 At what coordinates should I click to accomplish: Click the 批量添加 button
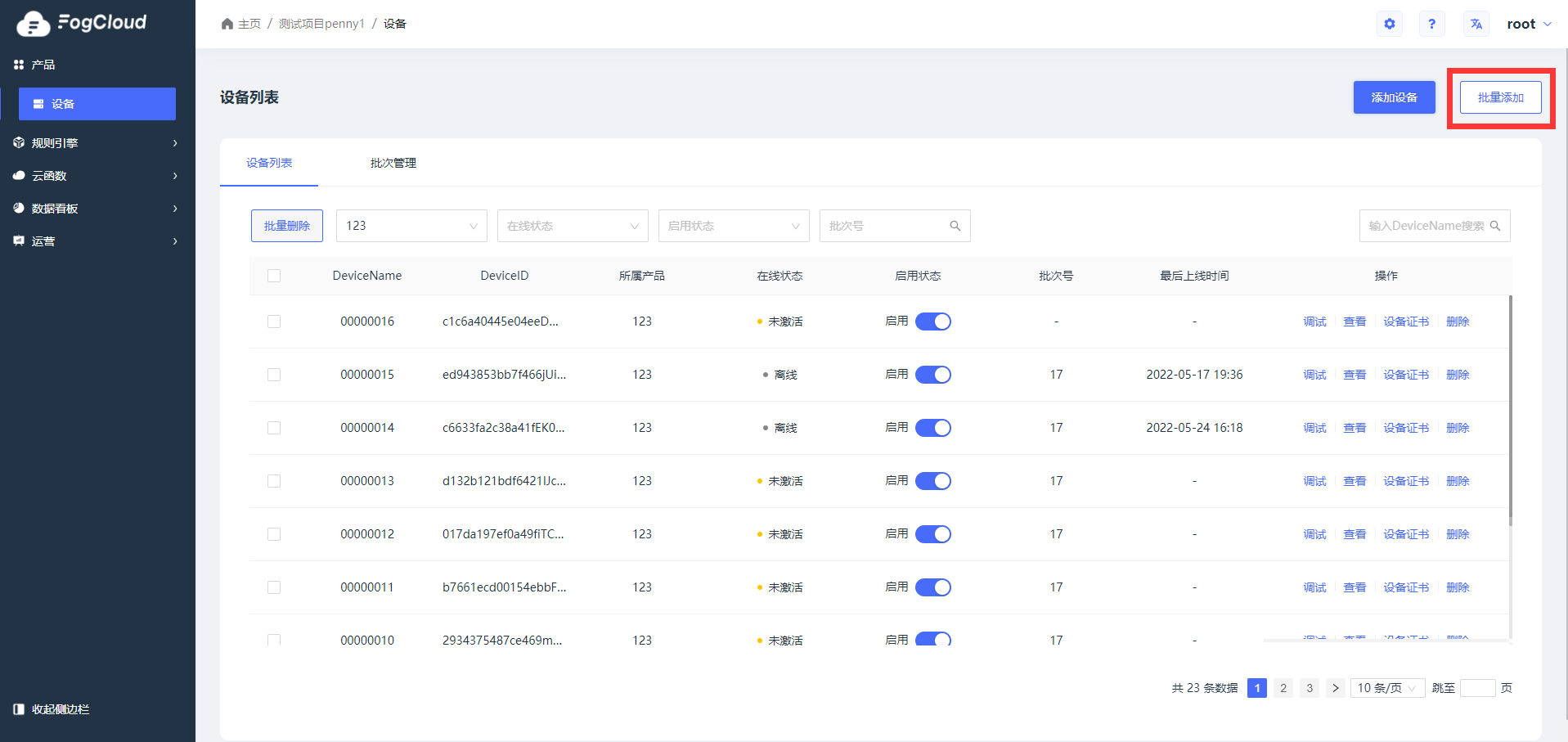tap(1501, 97)
